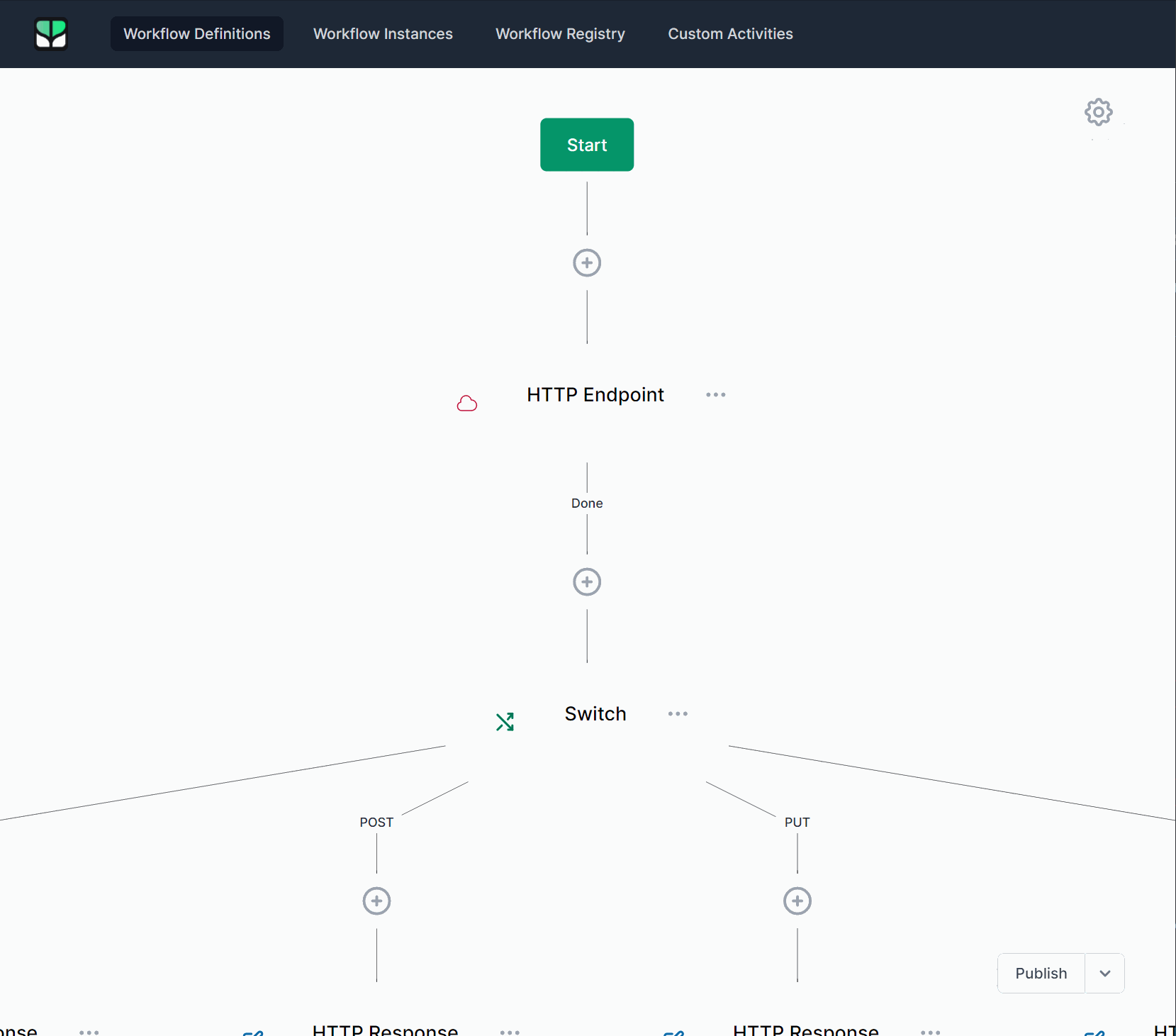Add activity via plus icon on Done connection
Viewport: 1176px width, 1036px height.
pyautogui.click(x=586, y=581)
